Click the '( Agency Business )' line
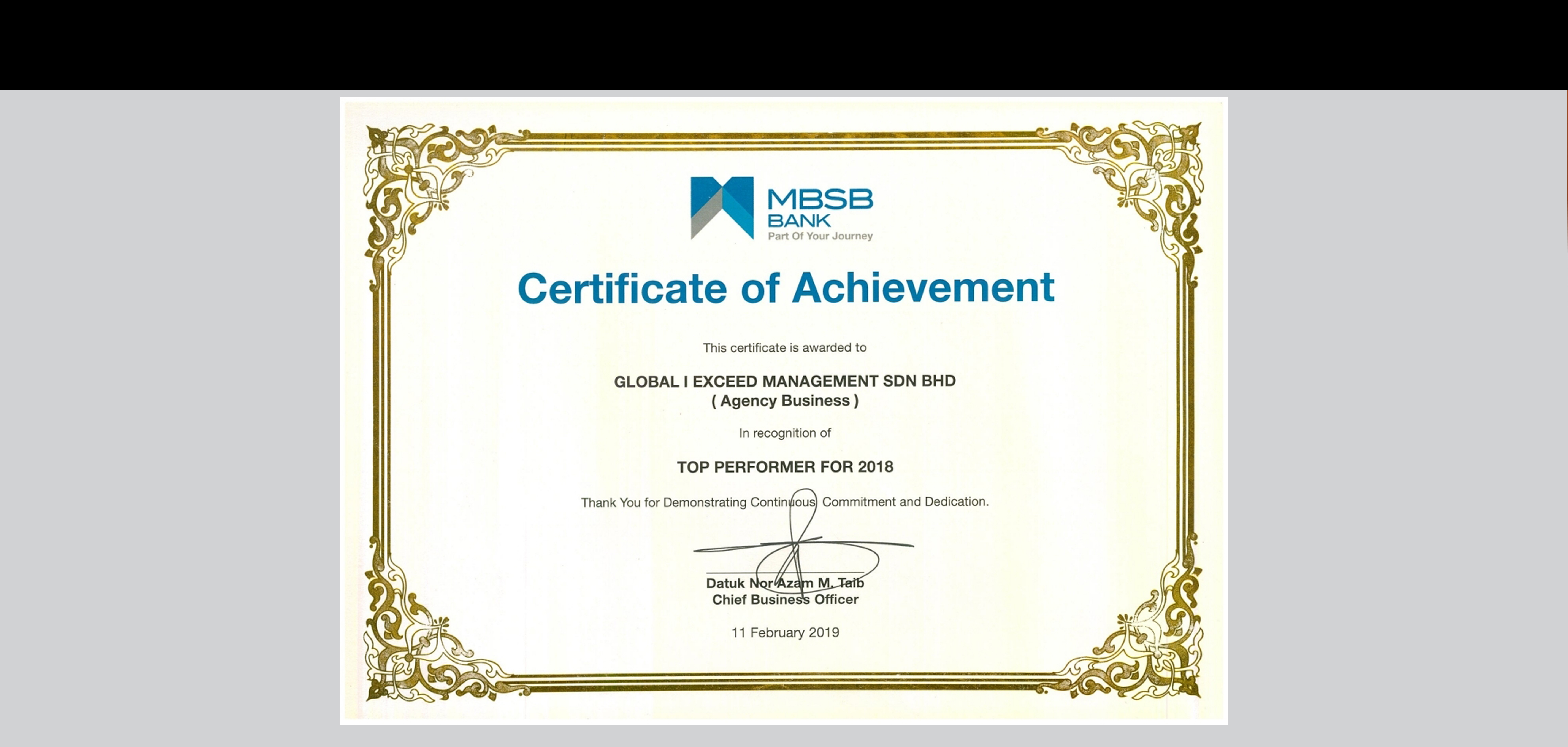This screenshot has width=1568, height=747. click(785, 401)
